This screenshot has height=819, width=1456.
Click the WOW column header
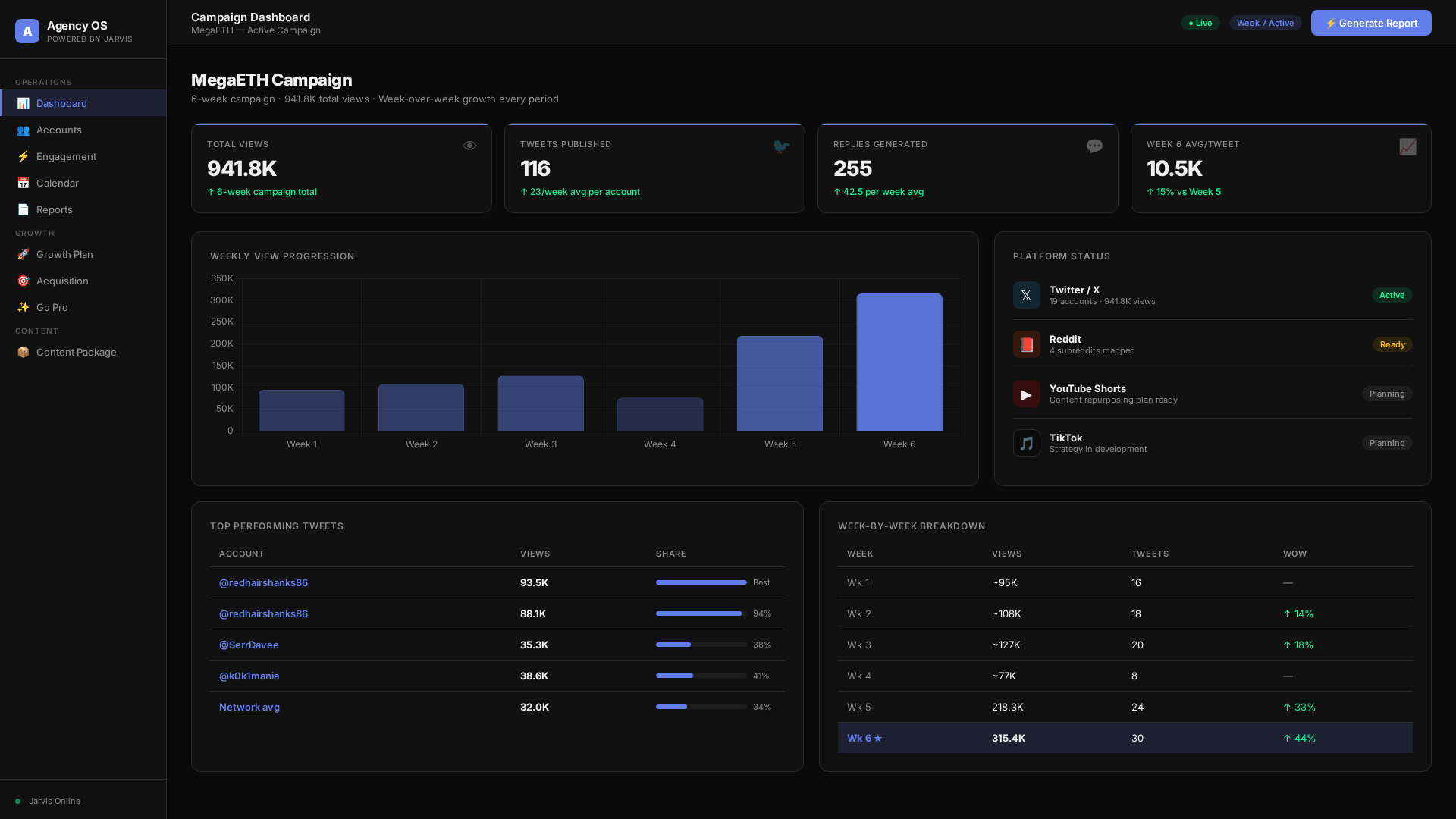pos(1294,554)
